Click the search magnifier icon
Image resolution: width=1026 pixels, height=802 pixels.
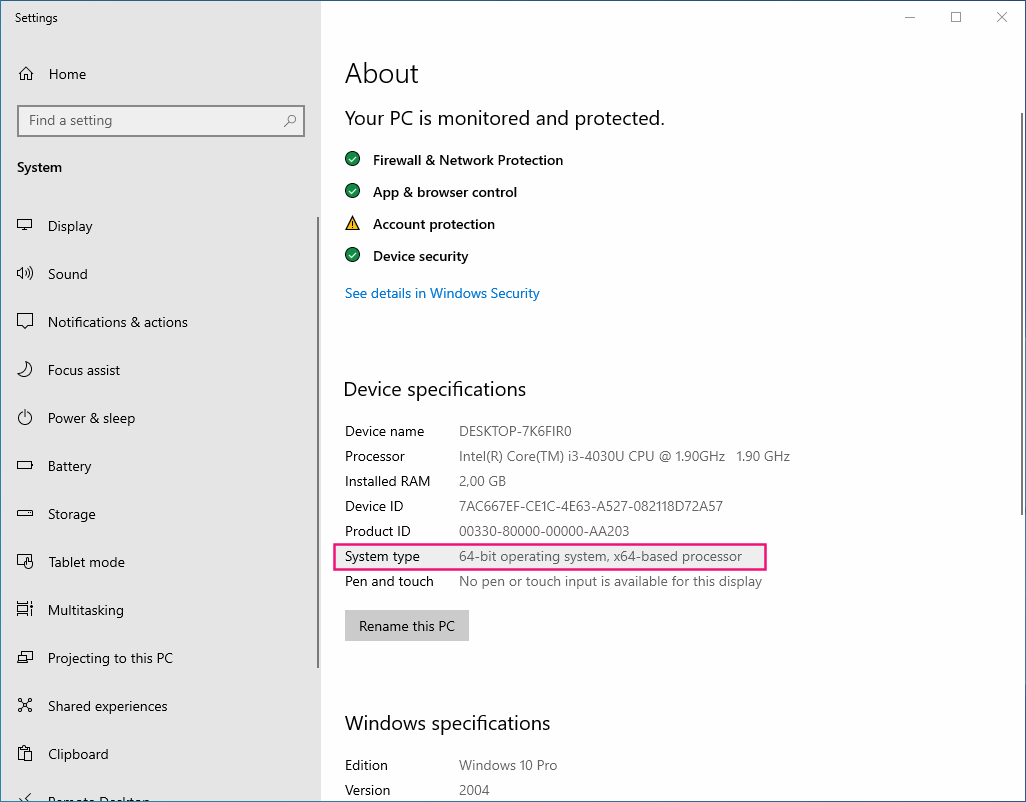point(290,121)
